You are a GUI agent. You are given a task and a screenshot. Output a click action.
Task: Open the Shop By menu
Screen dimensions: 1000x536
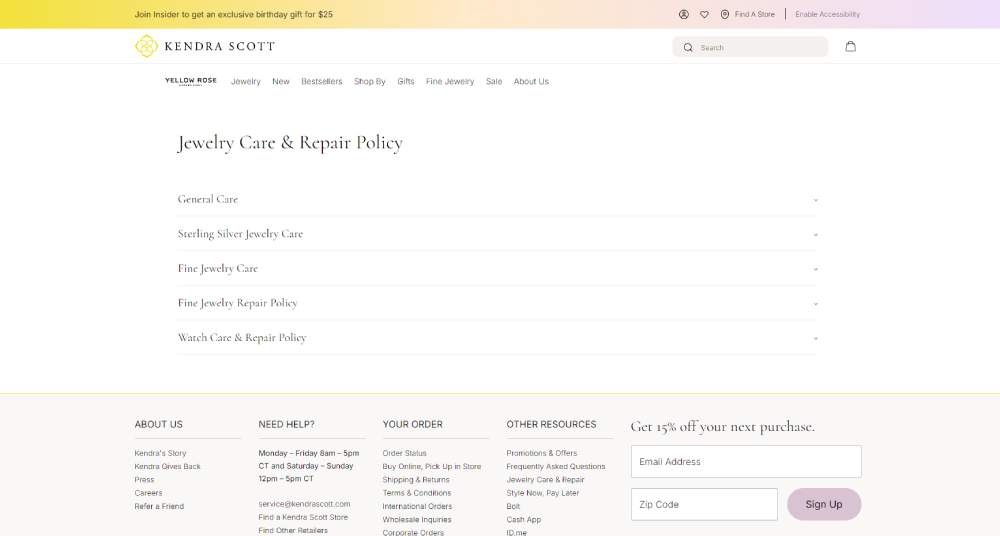(369, 82)
